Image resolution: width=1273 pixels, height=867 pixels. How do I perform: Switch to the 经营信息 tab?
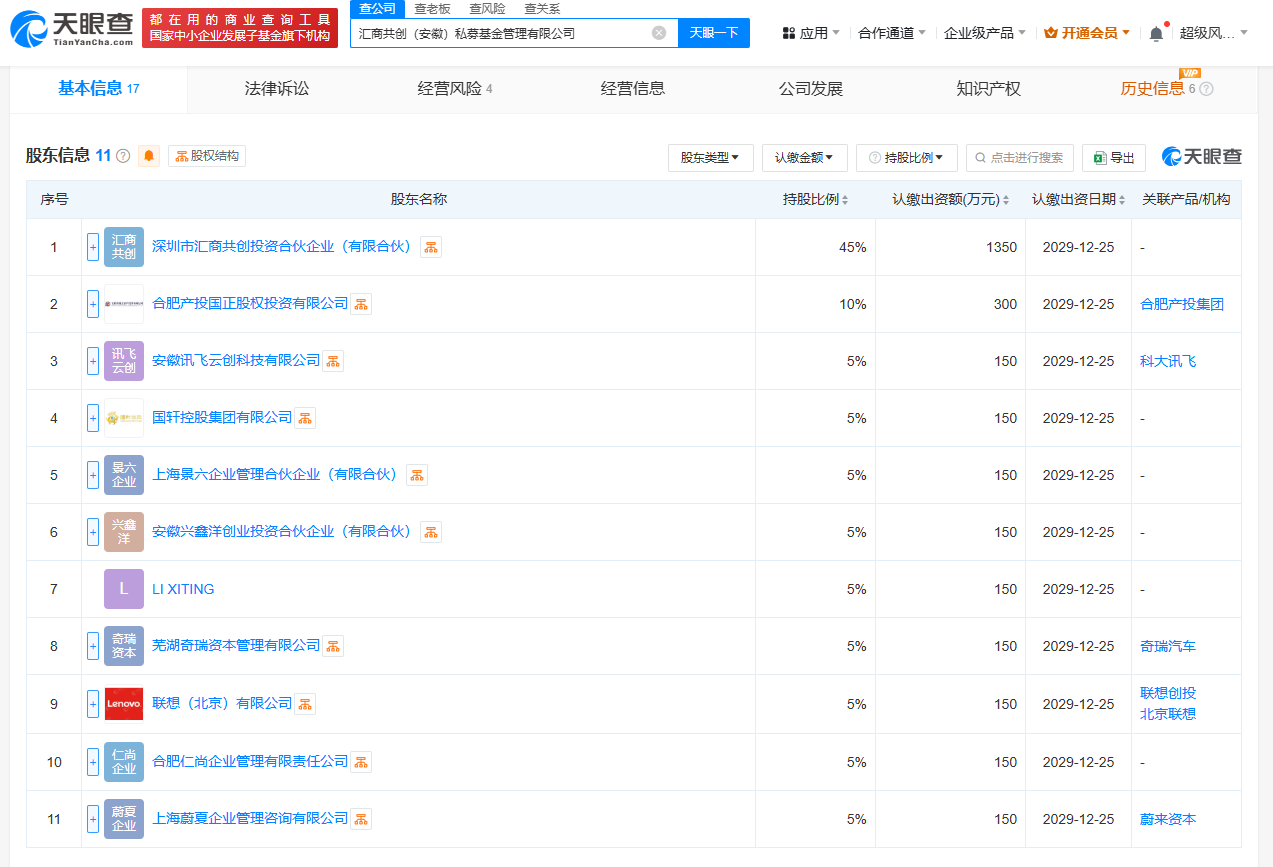click(x=633, y=89)
